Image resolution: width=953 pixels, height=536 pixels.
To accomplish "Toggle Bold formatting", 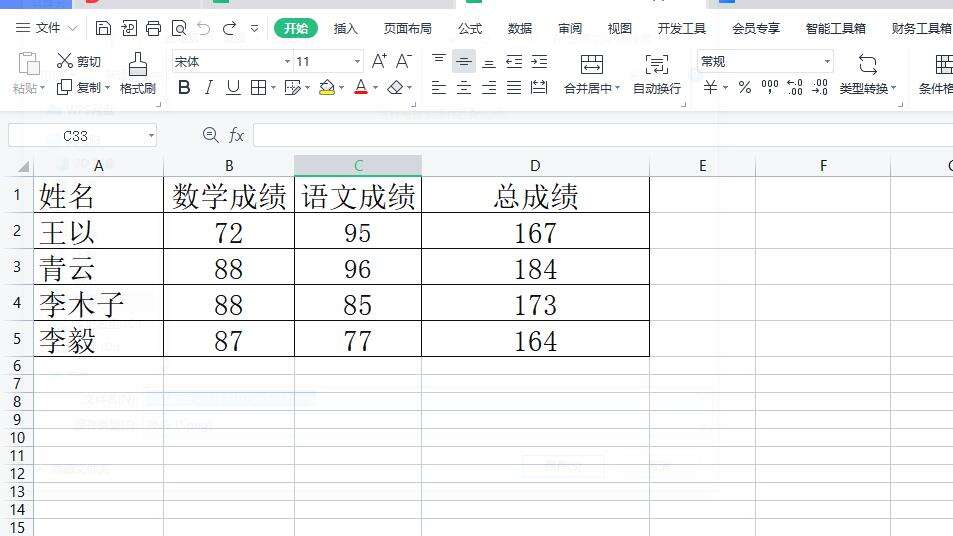I will click(x=184, y=88).
